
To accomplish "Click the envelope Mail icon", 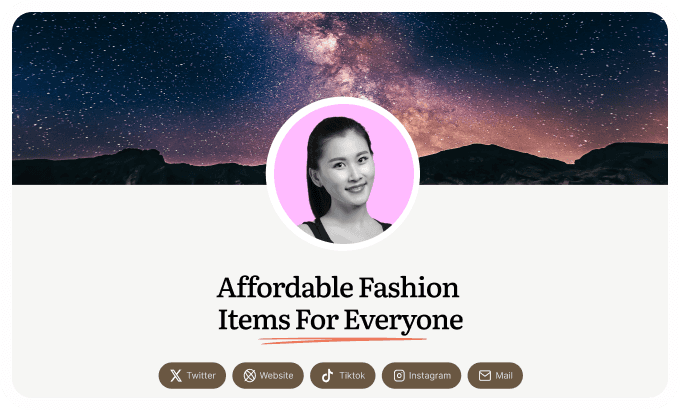I will point(485,376).
